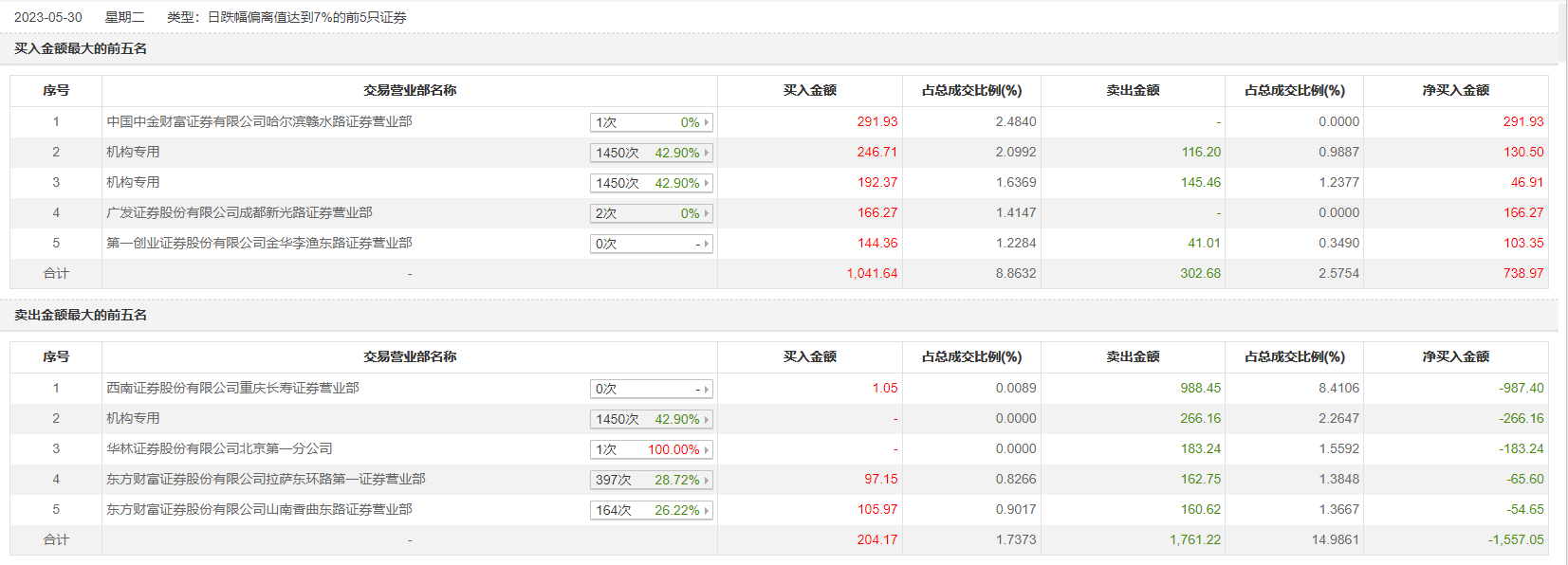Open 中国中金财富证券哈尔滨赣水路 branch link

click(x=259, y=121)
